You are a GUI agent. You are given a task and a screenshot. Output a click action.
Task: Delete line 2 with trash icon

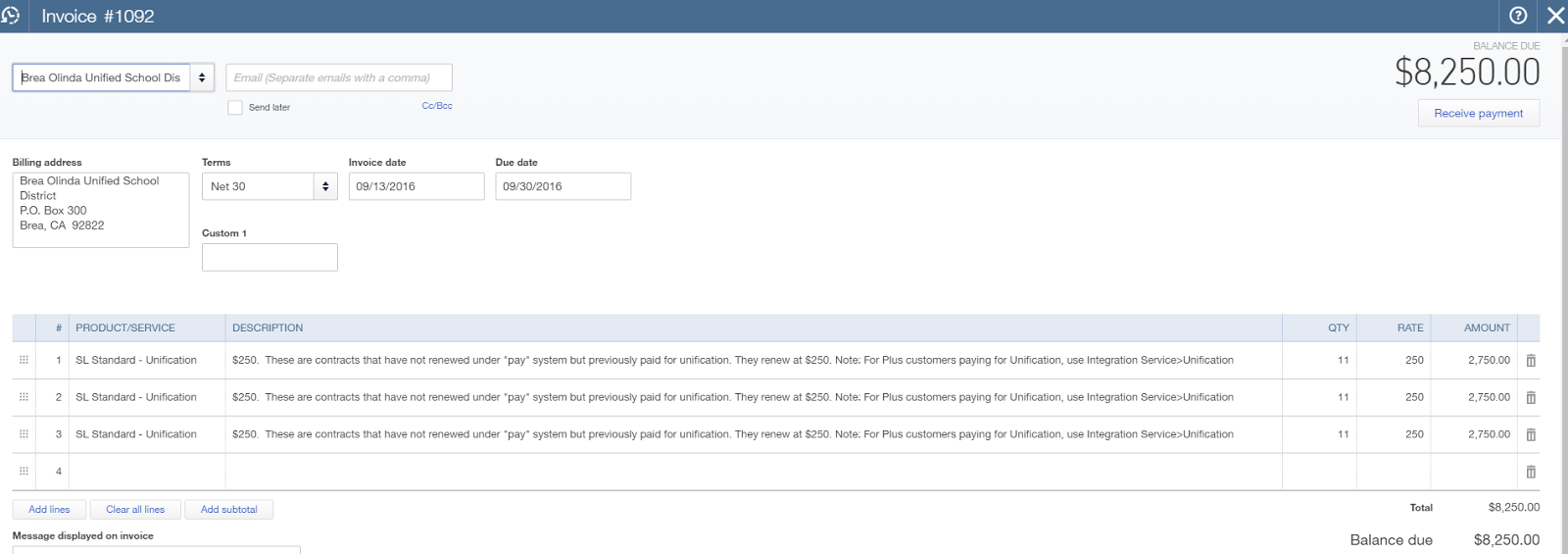tap(1531, 398)
